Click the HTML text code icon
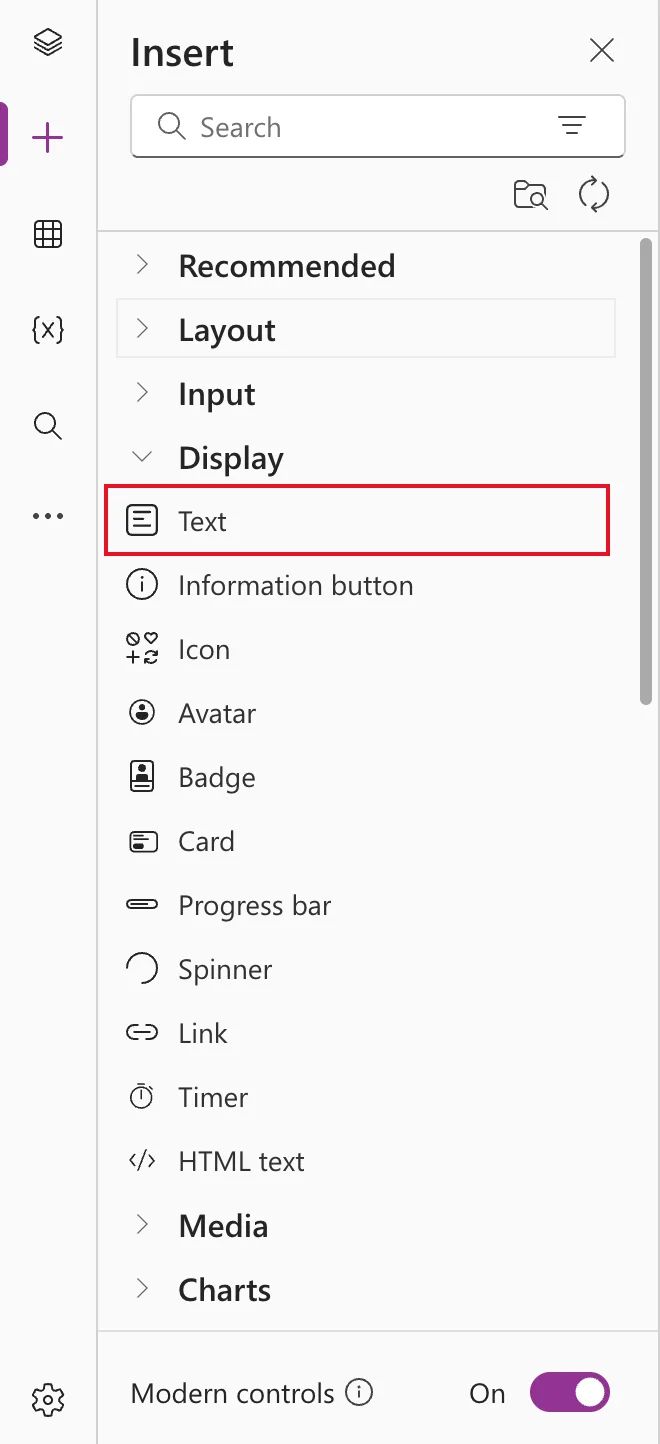 [x=142, y=1161]
